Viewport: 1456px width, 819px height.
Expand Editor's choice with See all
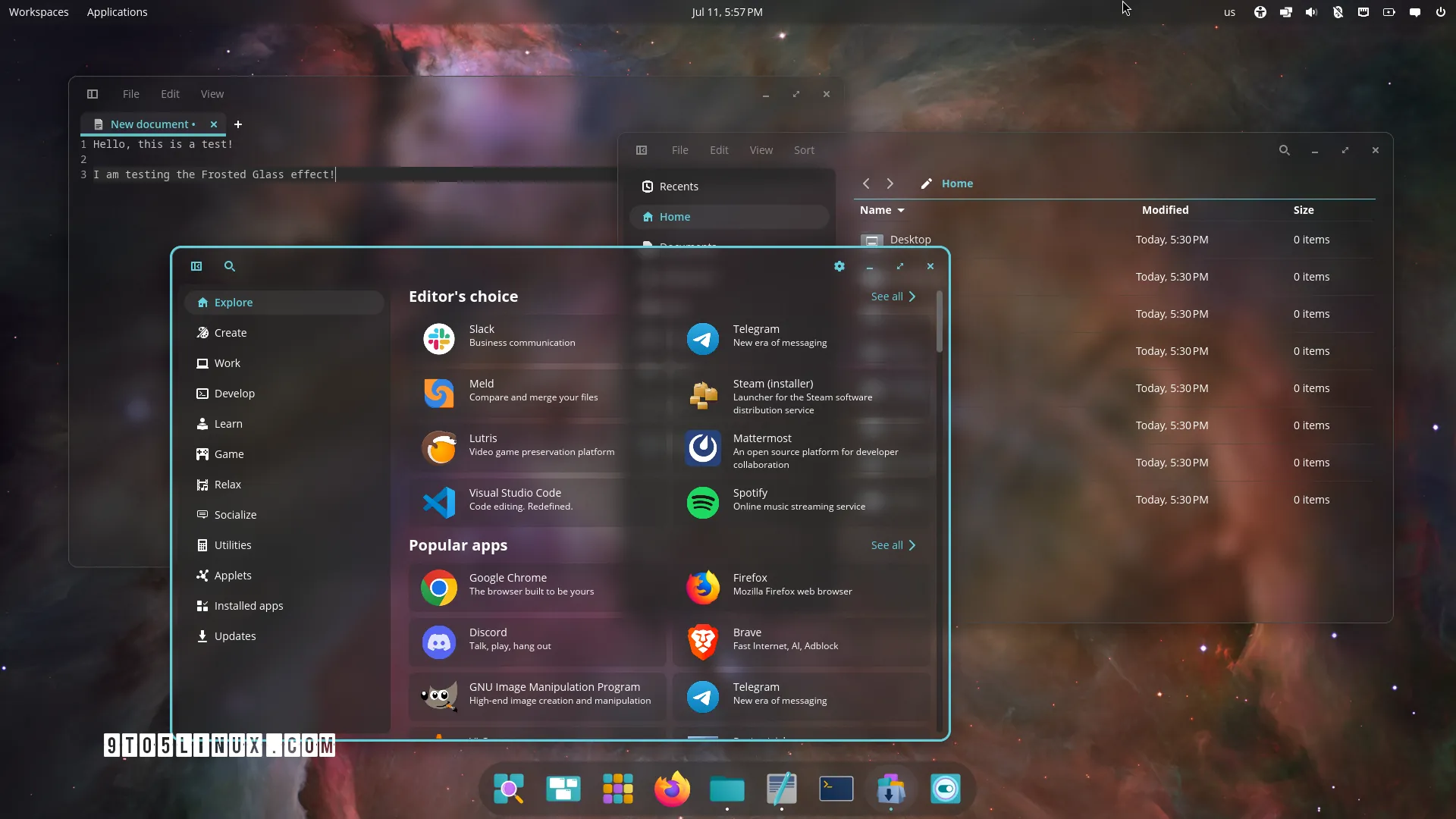click(x=893, y=297)
